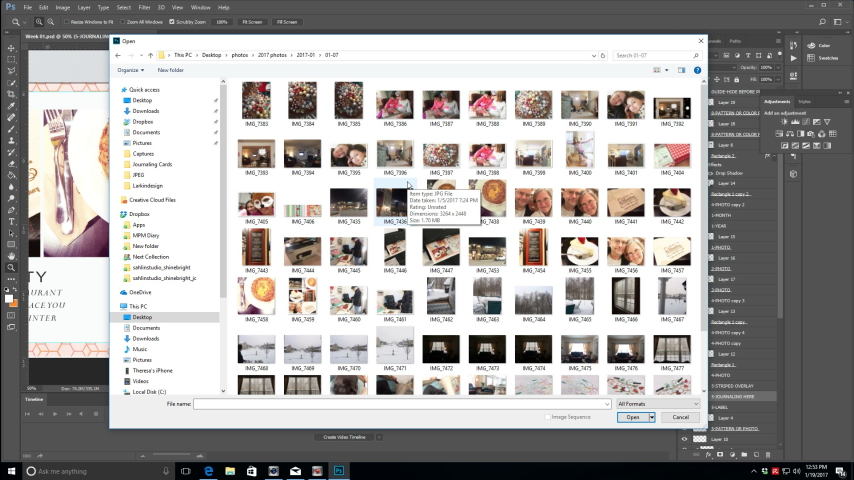Select the Pen tool
The image size is (854, 480).
pyautogui.click(x=11, y=210)
